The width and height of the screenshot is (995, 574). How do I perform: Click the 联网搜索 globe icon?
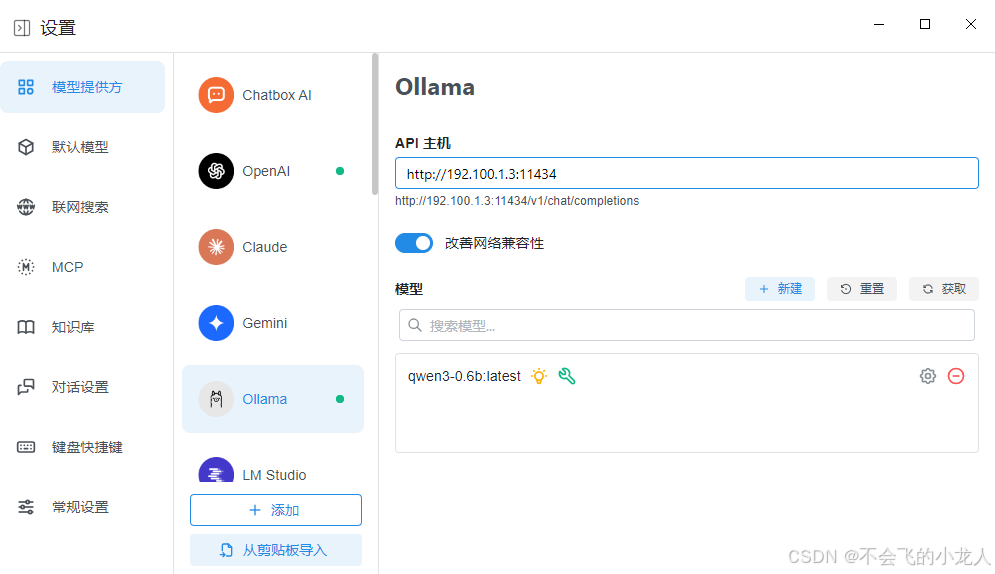[x=26, y=207]
